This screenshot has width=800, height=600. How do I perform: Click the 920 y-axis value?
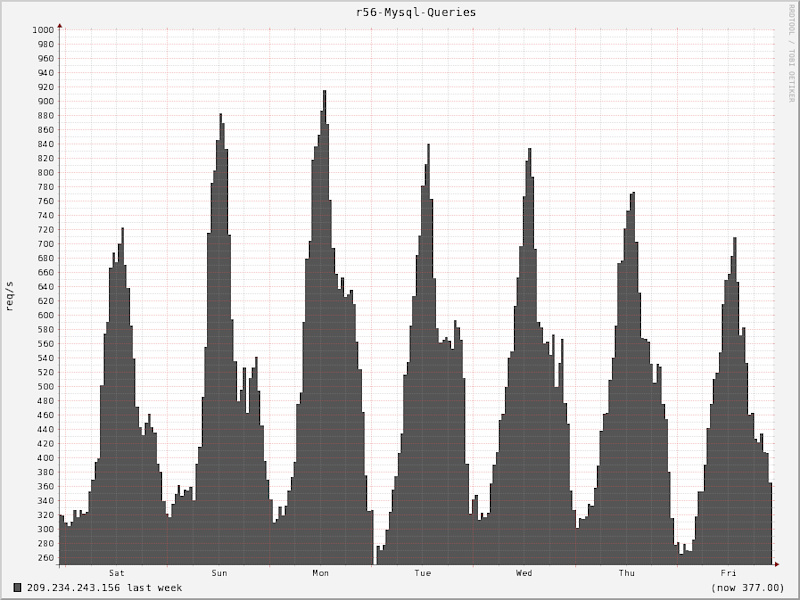point(45,87)
